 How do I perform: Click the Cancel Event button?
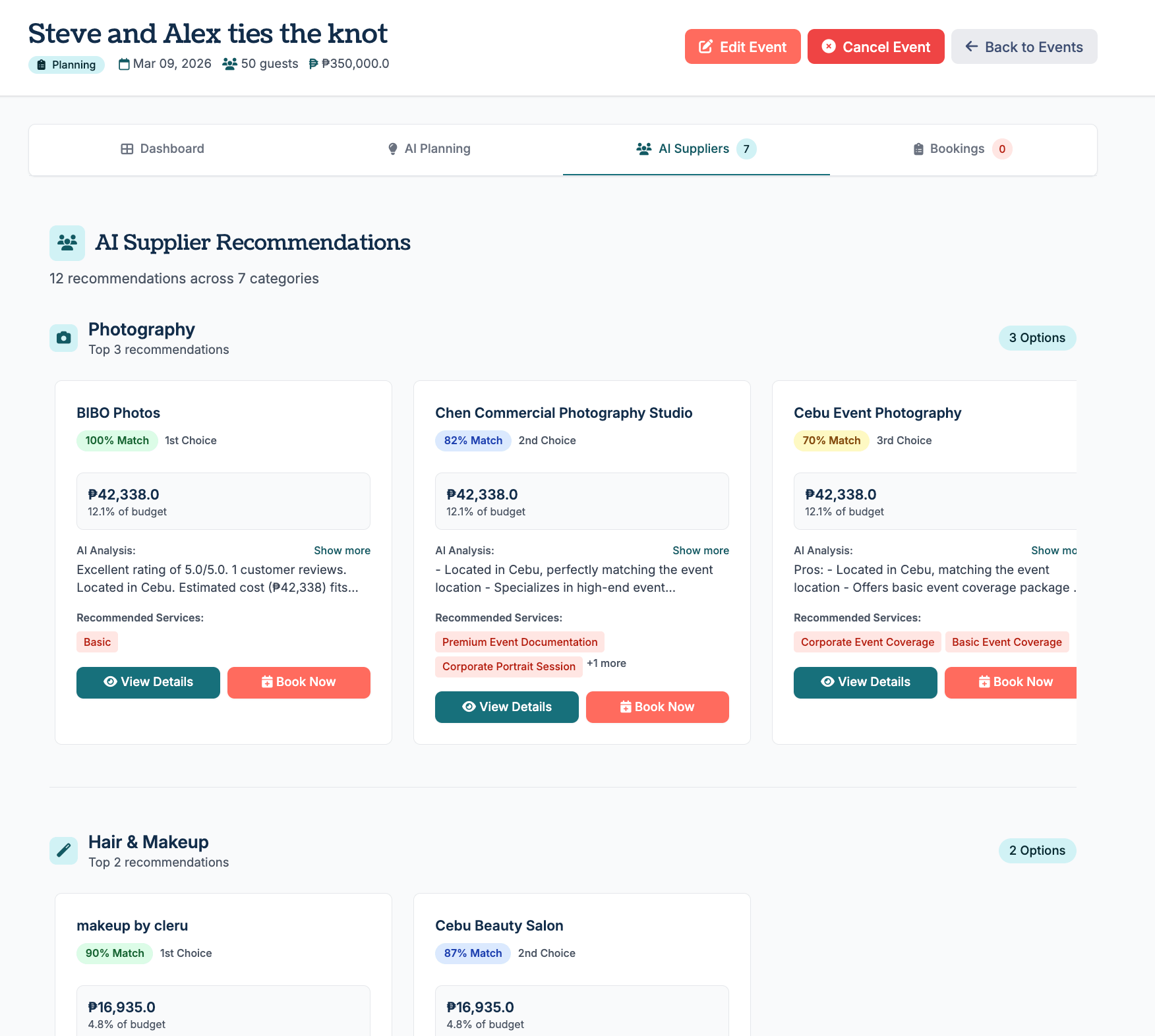875,46
